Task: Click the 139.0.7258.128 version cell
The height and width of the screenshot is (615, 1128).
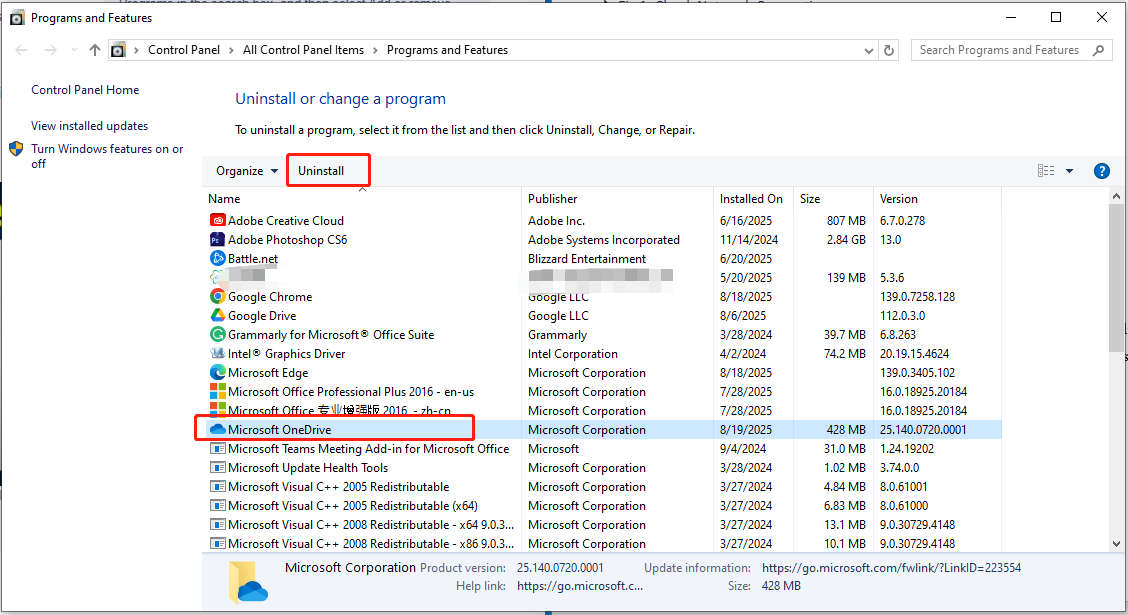Action: tap(917, 296)
